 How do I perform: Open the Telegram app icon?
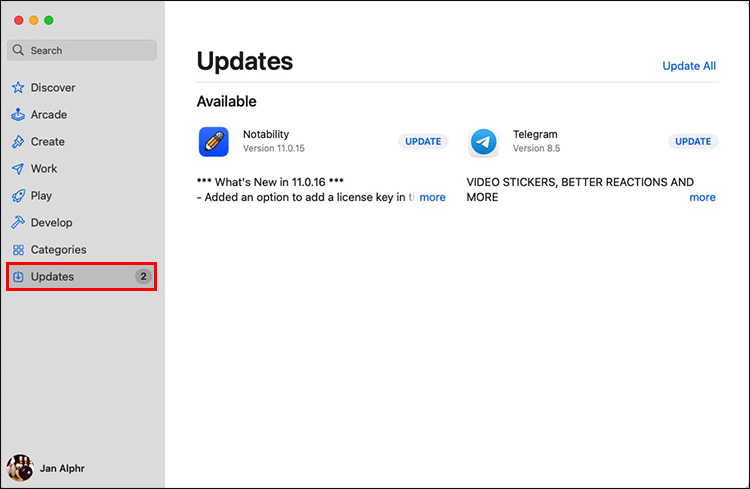click(484, 142)
